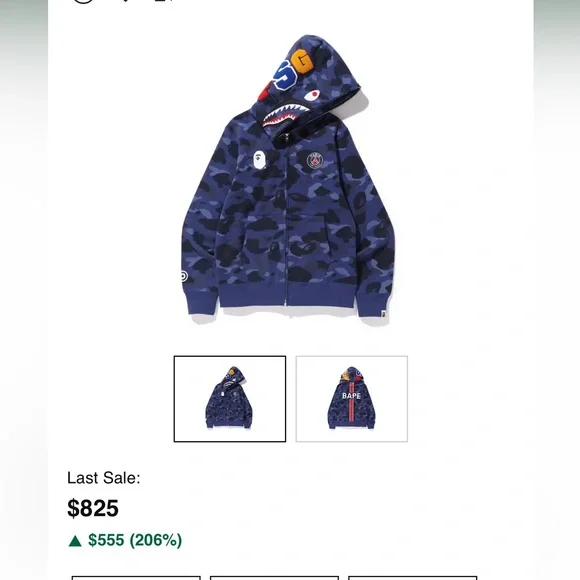This screenshot has width=580, height=580.
Task: Click the circular logo on the left sleeve
Action: tap(184, 276)
